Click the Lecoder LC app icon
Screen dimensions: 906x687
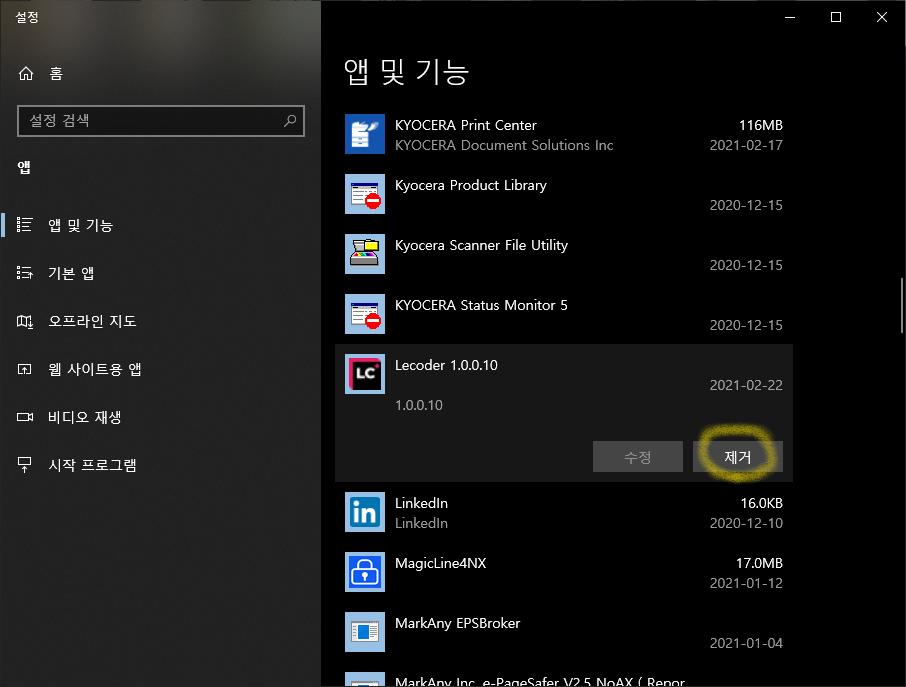(x=364, y=374)
